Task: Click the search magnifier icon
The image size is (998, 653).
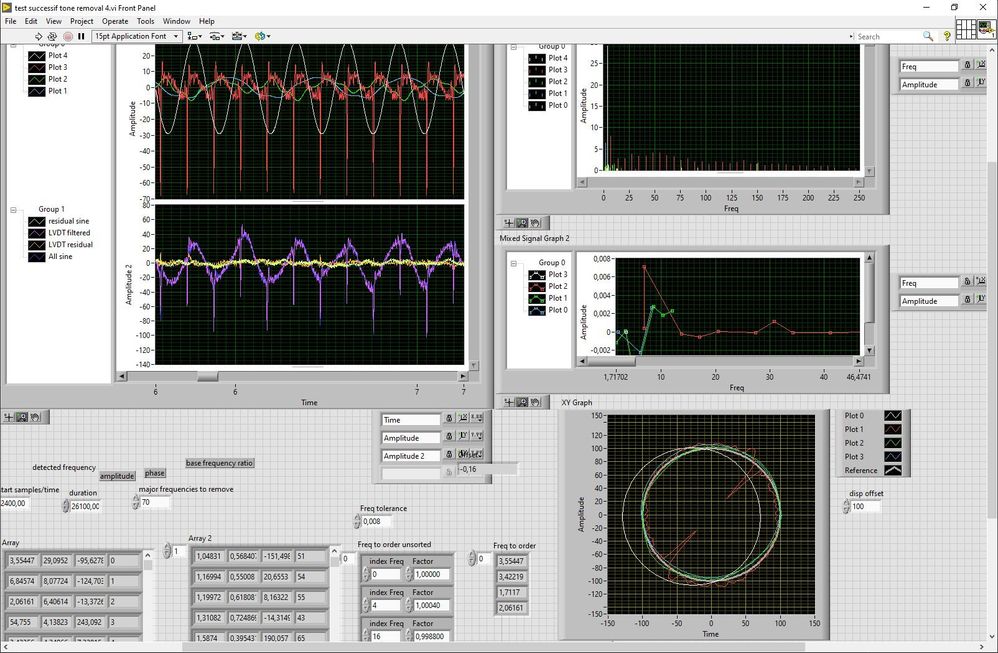Action: [928, 36]
